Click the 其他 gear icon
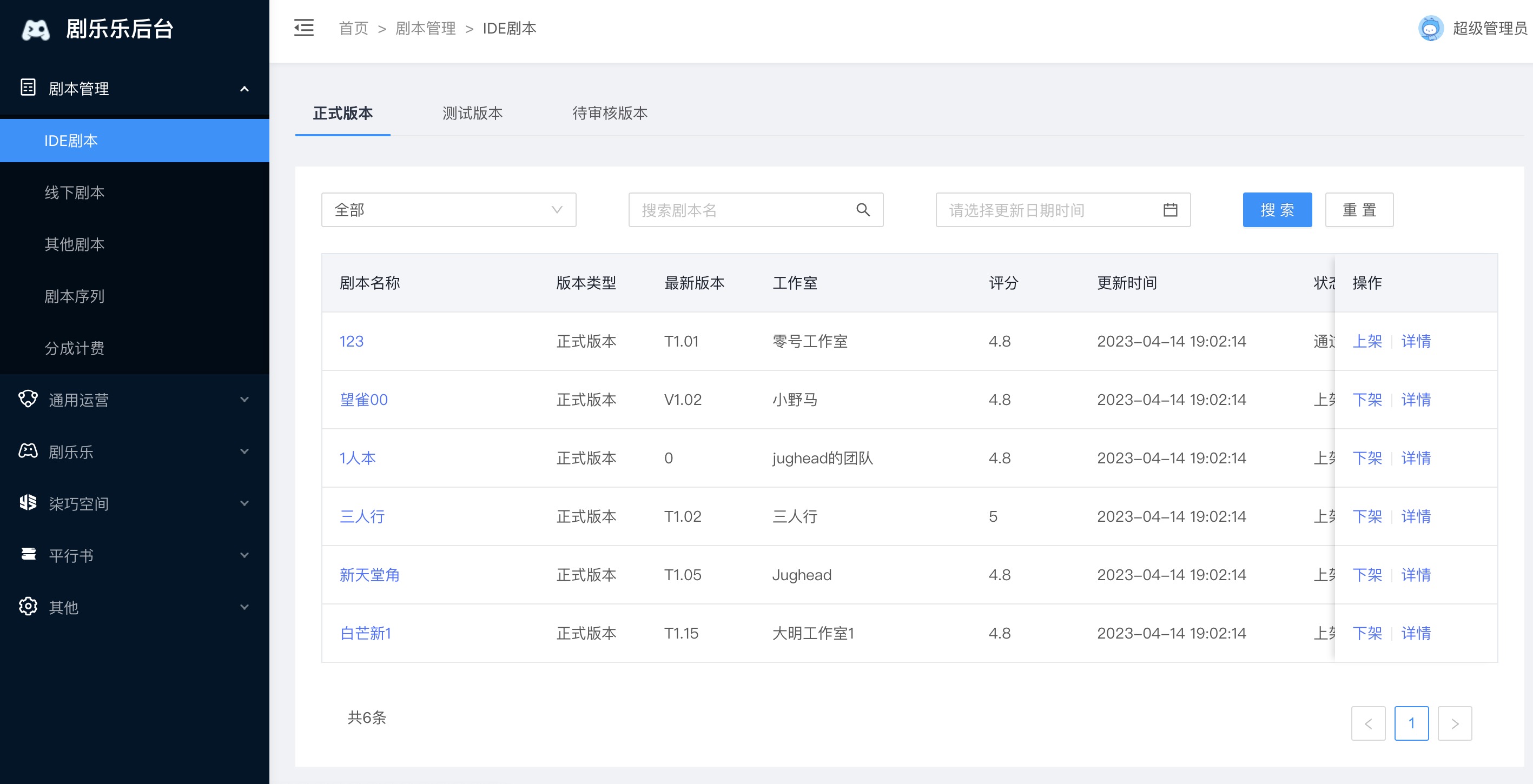The height and width of the screenshot is (784, 1533). (x=28, y=606)
